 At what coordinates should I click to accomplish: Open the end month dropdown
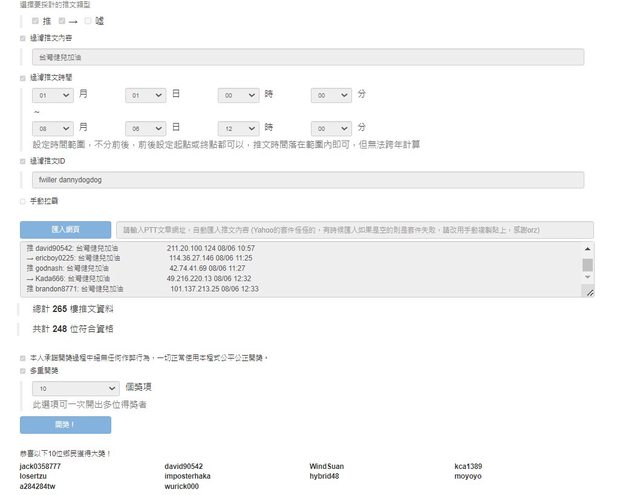click(x=53, y=128)
